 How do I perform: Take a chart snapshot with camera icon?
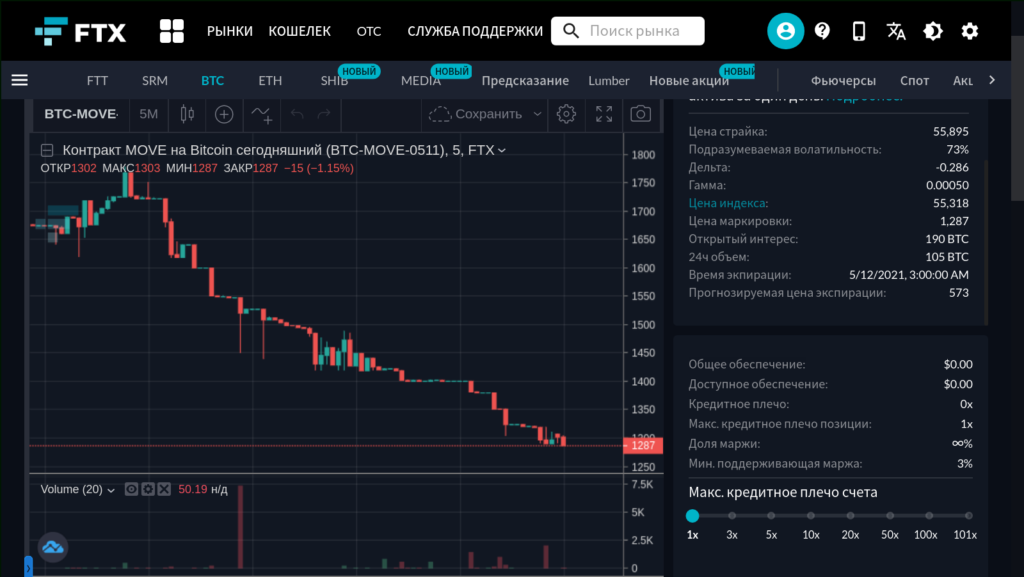click(x=640, y=114)
